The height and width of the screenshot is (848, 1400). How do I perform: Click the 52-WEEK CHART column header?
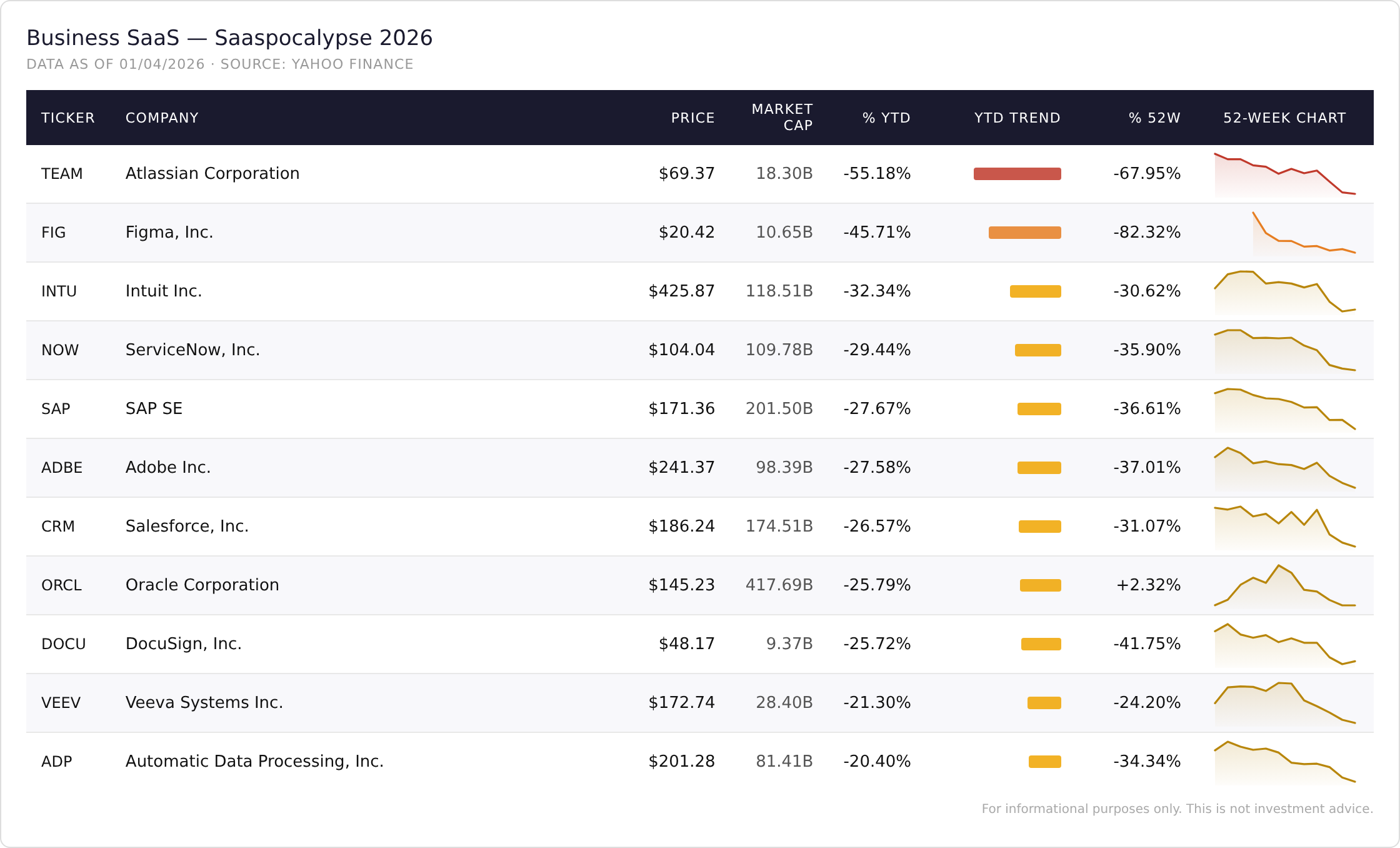click(x=1284, y=118)
